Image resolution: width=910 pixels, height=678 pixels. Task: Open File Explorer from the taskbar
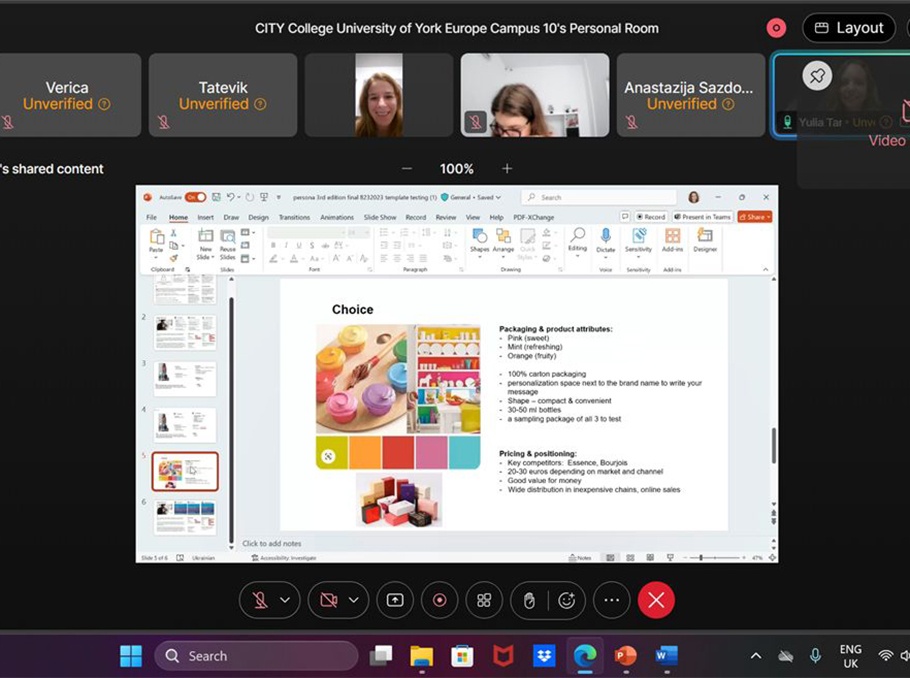click(421, 656)
